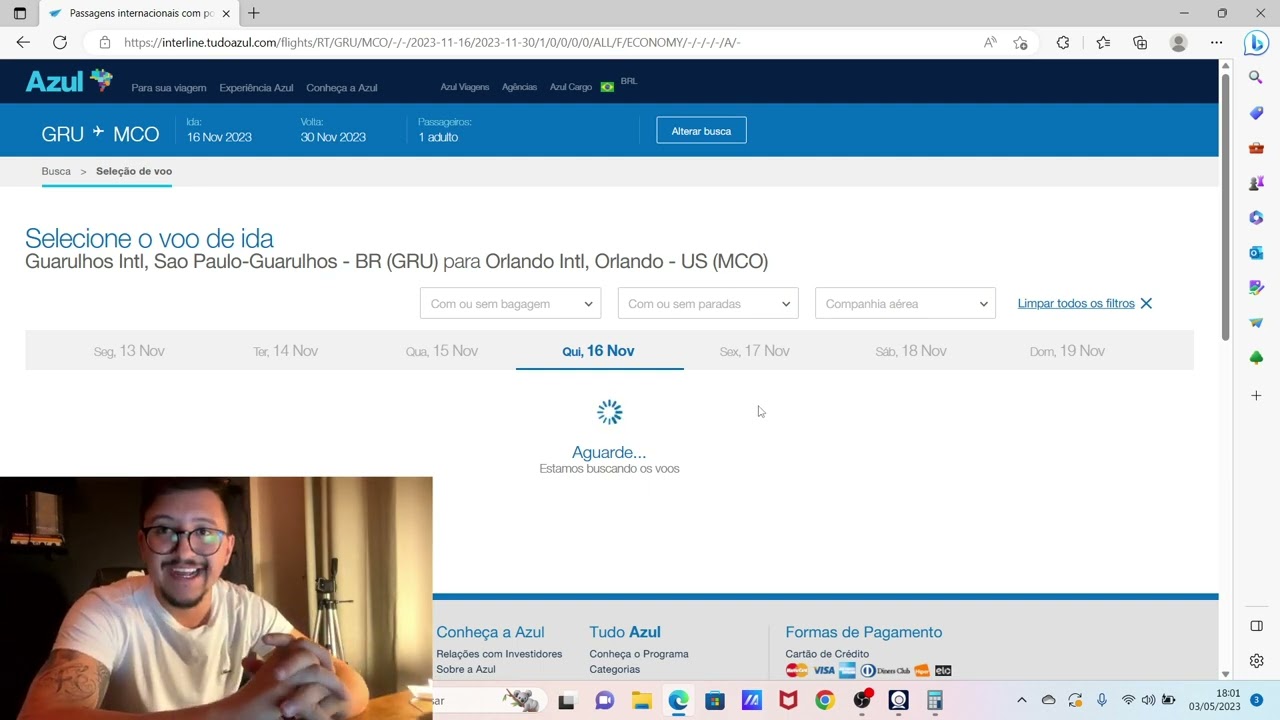The image size is (1280, 720).
Task: Open the browser profile avatar
Action: (x=1178, y=42)
